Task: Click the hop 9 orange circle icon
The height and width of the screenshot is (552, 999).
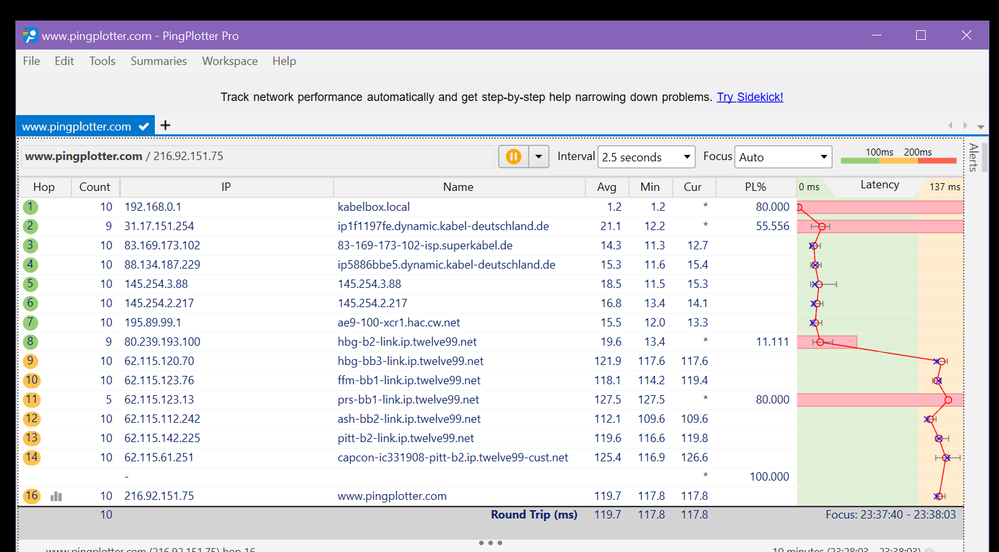Action: point(31,361)
